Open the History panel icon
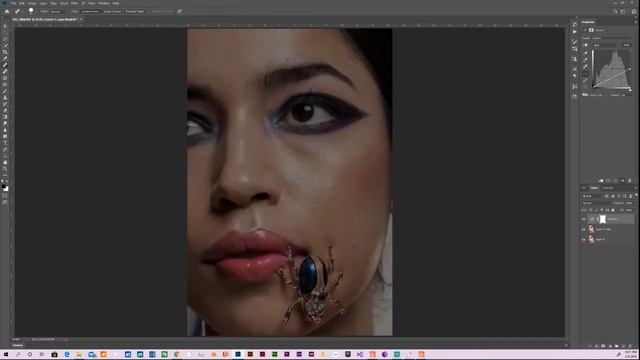This screenshot has width=640, height=360. pos(575,24)
